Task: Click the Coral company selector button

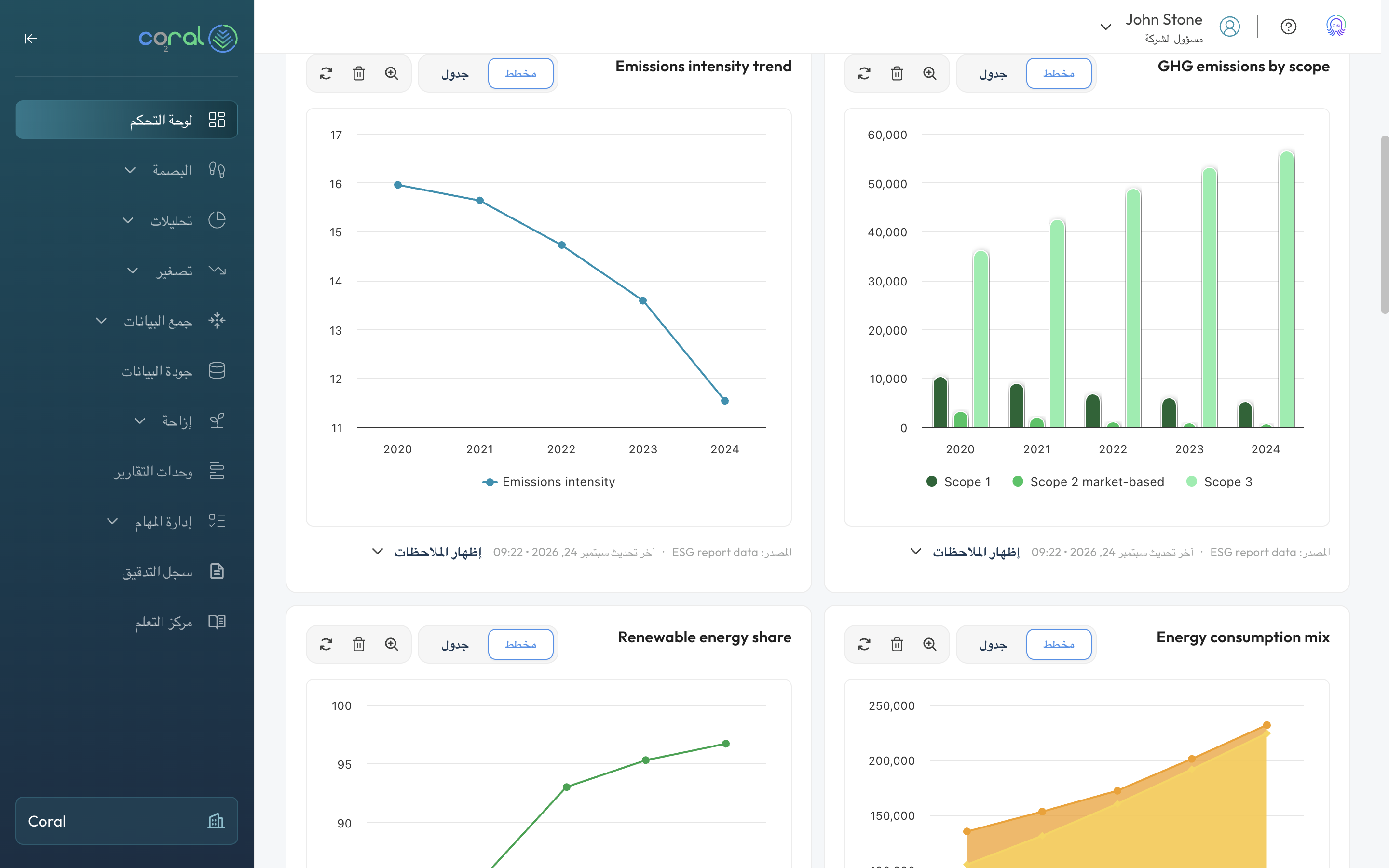Action: pos(127,821)
